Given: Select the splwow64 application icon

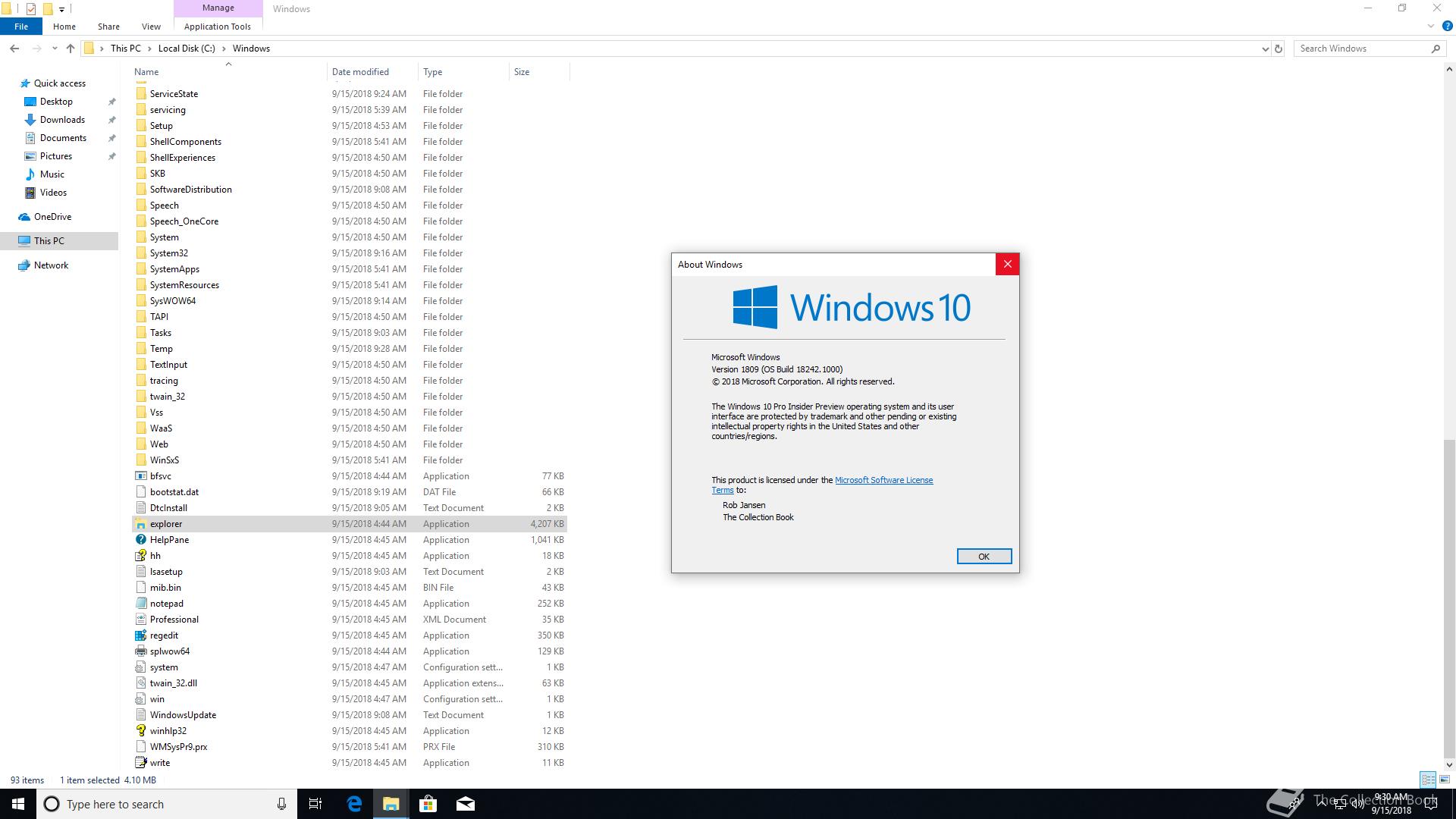Looking at the screenshot, I should (140, 651).
